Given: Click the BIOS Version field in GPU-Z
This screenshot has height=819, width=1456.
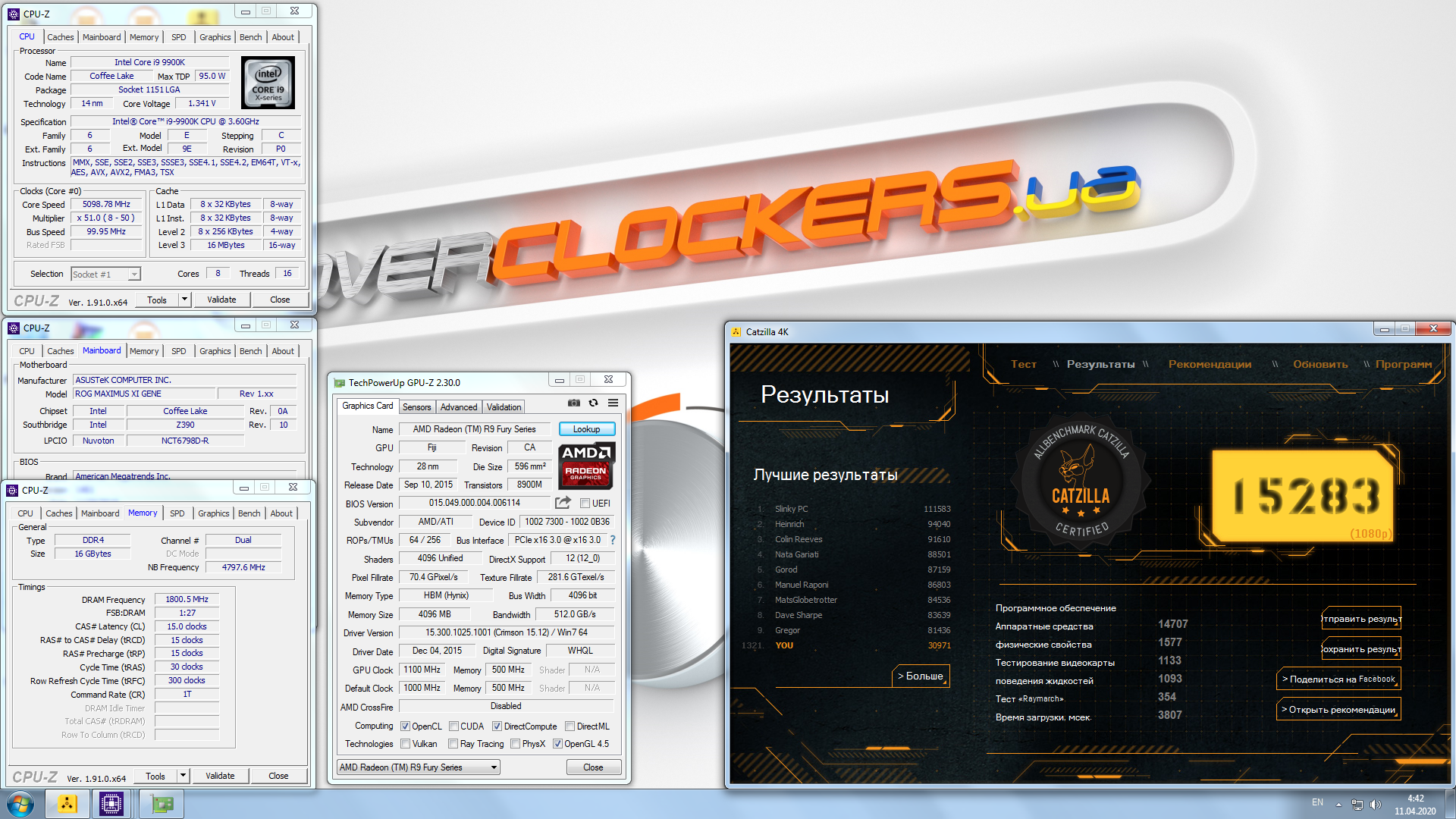Looking at the screenshot, I should pos(475,503).
